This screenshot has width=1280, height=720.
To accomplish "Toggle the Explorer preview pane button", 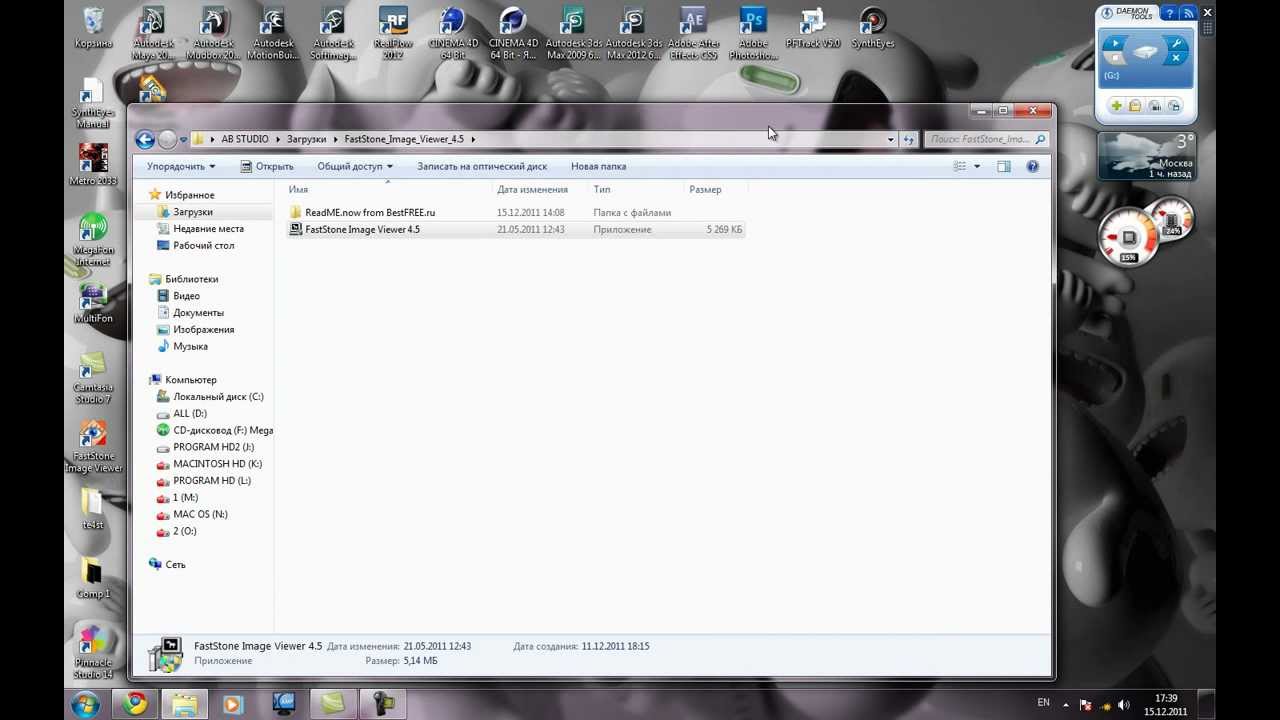I will point(1004,166).
